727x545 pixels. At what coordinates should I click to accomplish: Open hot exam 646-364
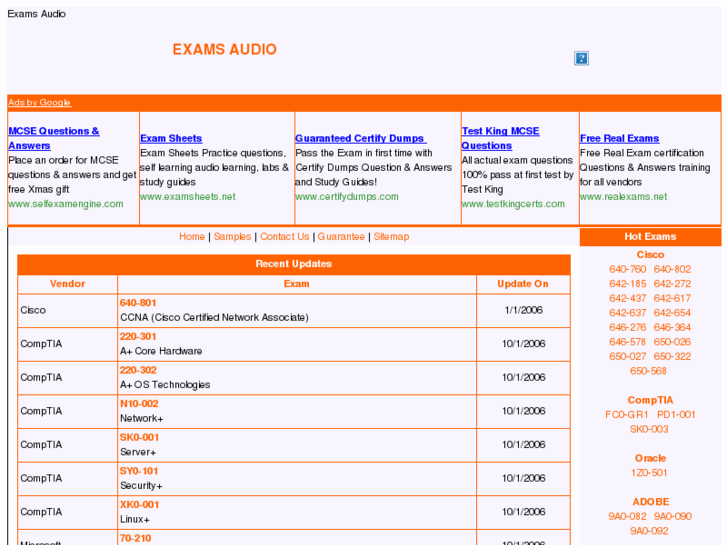point(672,327)
